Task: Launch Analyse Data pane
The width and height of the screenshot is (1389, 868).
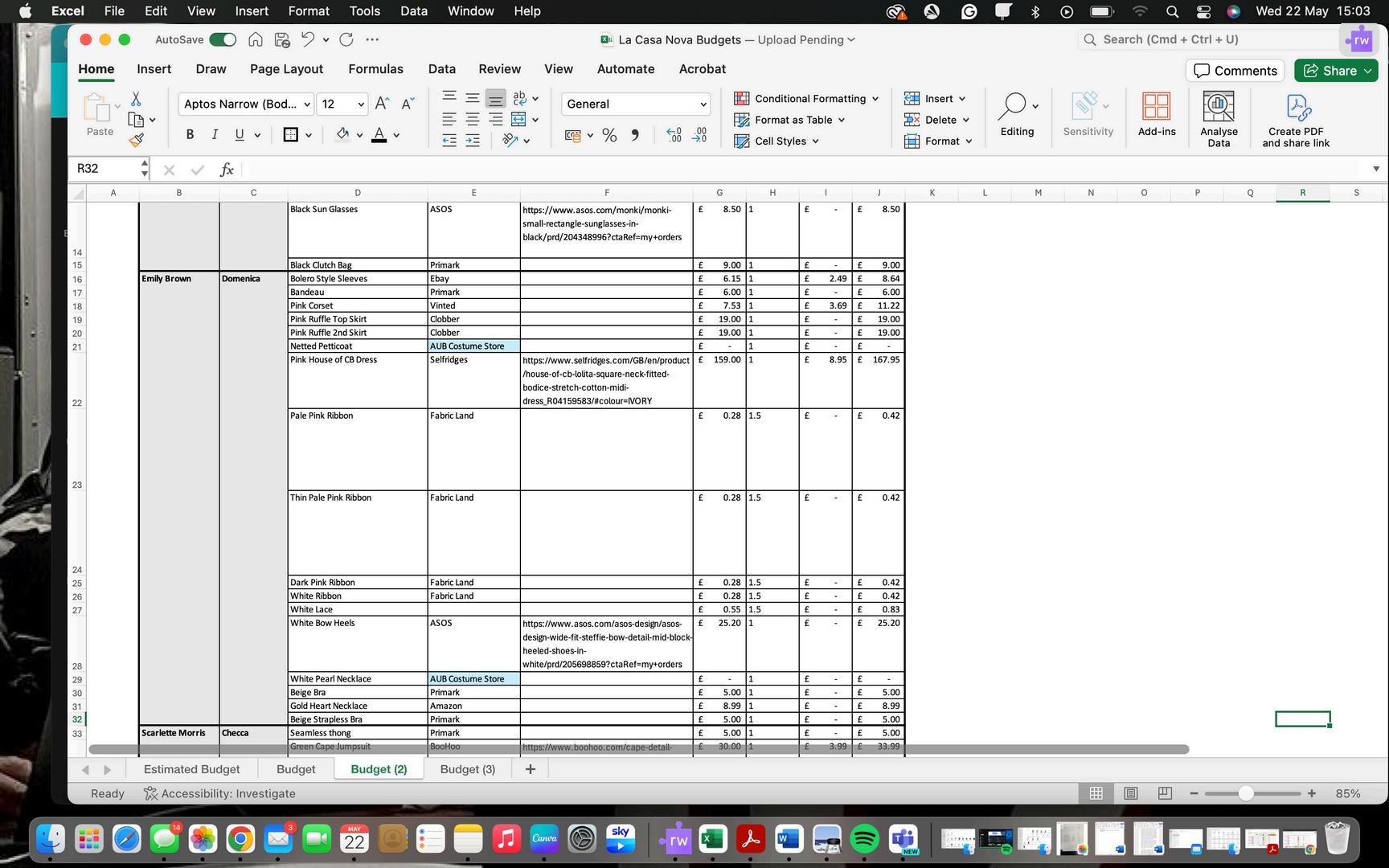Action: pos(1219,118)
